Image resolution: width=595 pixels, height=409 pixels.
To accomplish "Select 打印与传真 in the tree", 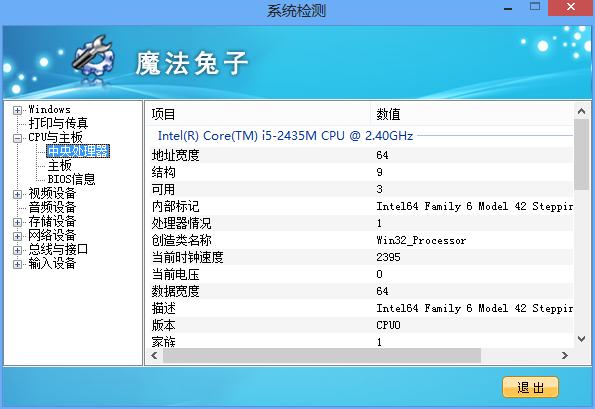I will coord(58,123).
